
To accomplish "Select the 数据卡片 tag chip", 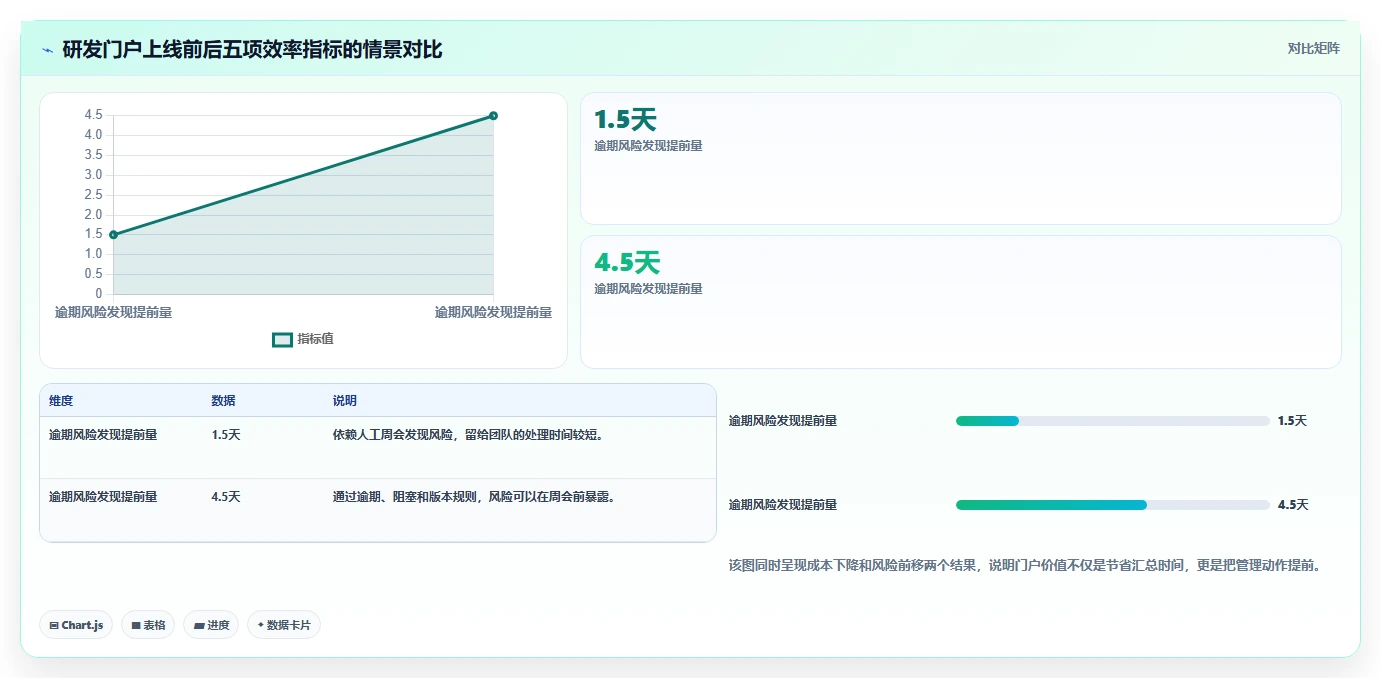I will (284, 625).
